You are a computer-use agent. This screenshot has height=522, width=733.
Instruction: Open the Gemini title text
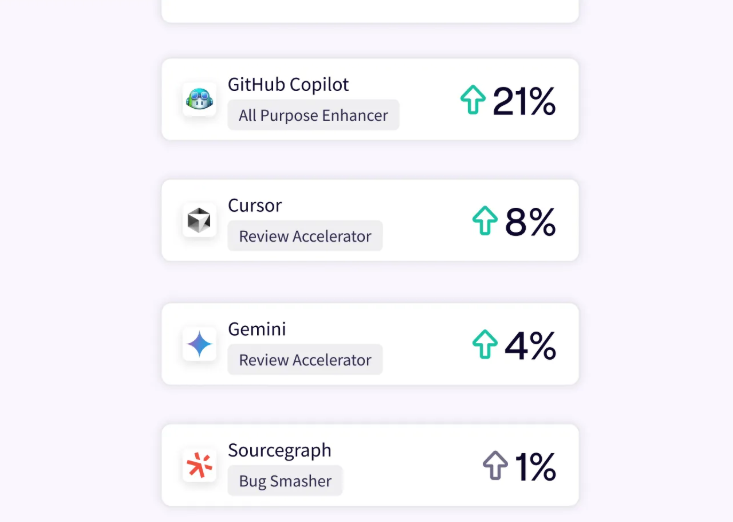[257, 329]
